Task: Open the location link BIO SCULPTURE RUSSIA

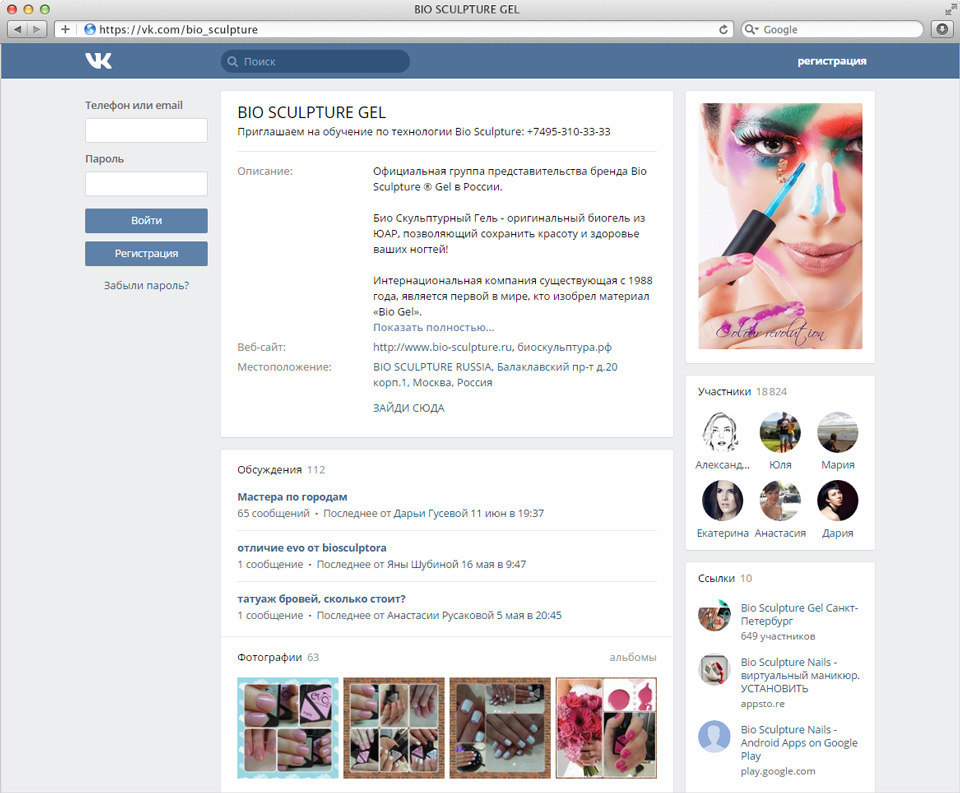Action: tap(495, 375)
